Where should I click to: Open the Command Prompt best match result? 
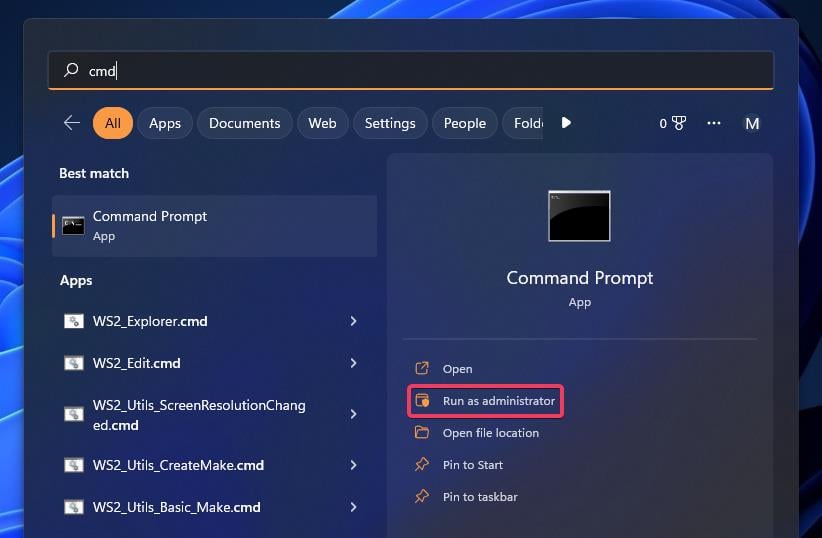click(x=214, y=226)
